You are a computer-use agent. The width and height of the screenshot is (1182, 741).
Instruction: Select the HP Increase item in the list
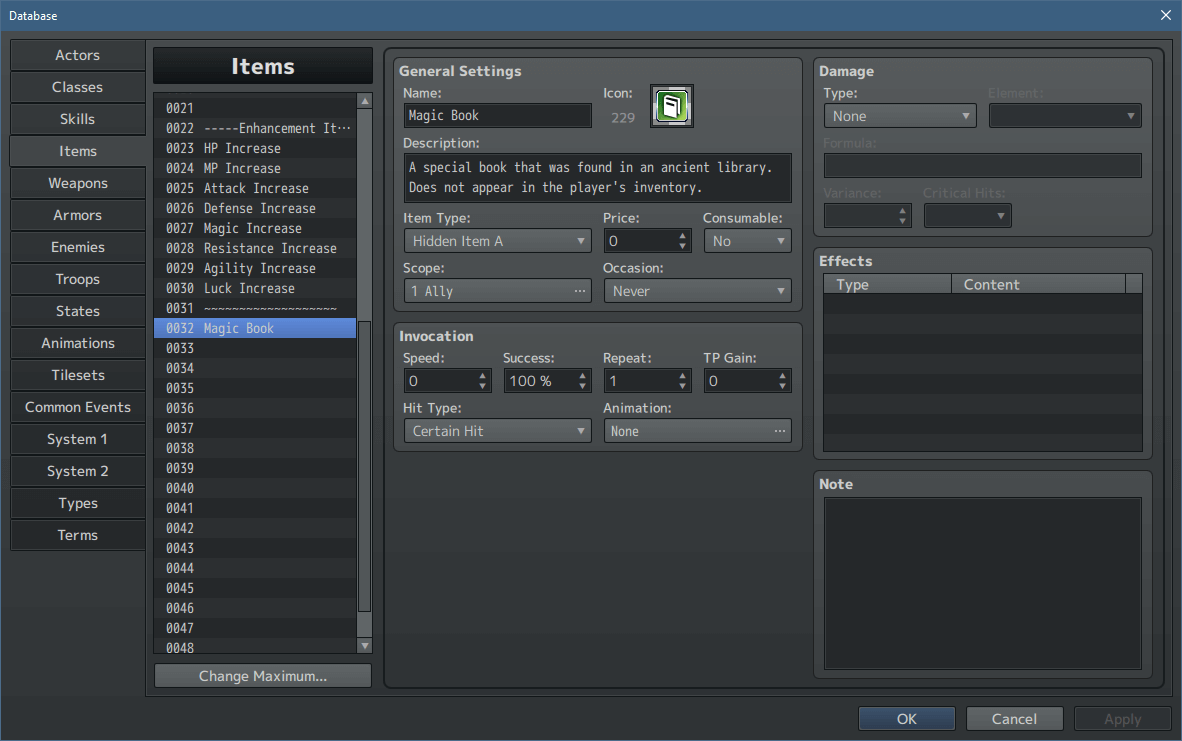[x=250, y=148]
